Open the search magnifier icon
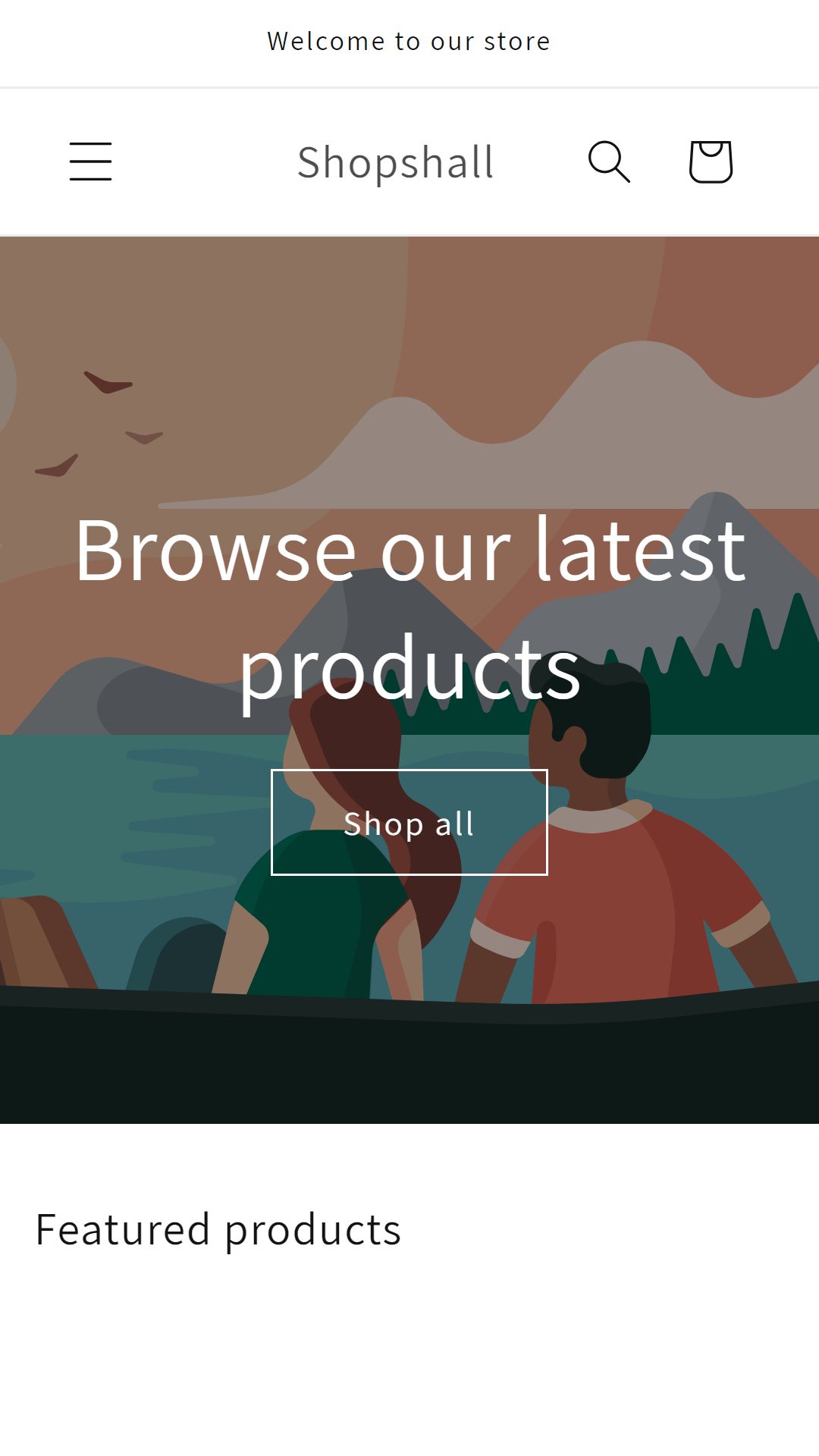This screenshot has height=1456, width=819. tap(609, 162)
